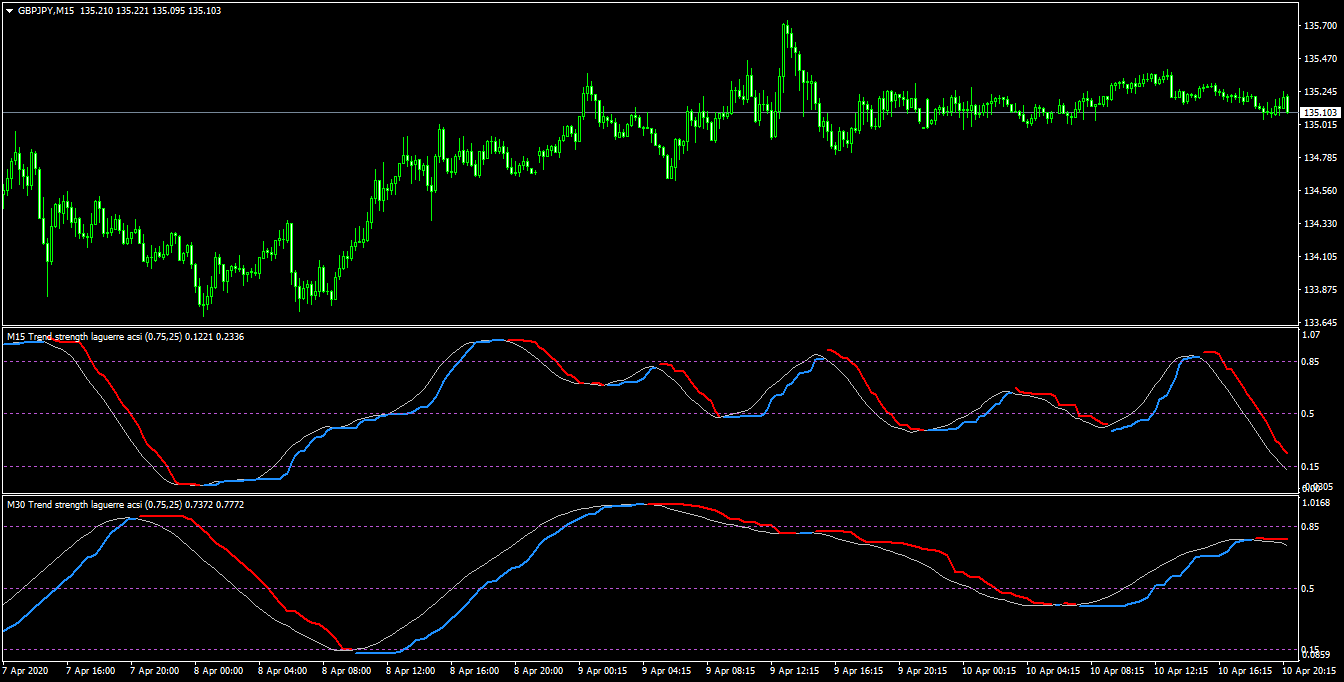
Task: Select the 9 Apr 00:15 time axis marker
Action: pyautogui.click(x=603, y=671)
